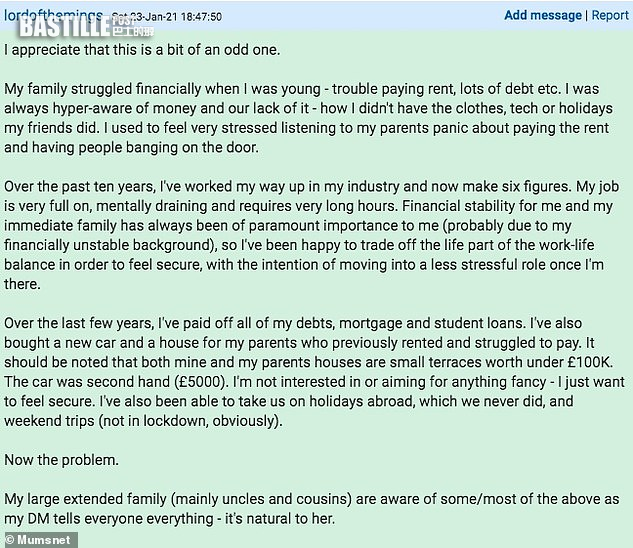Click the paragraph starting 'My large extended family'

click(x=312, y=509)
